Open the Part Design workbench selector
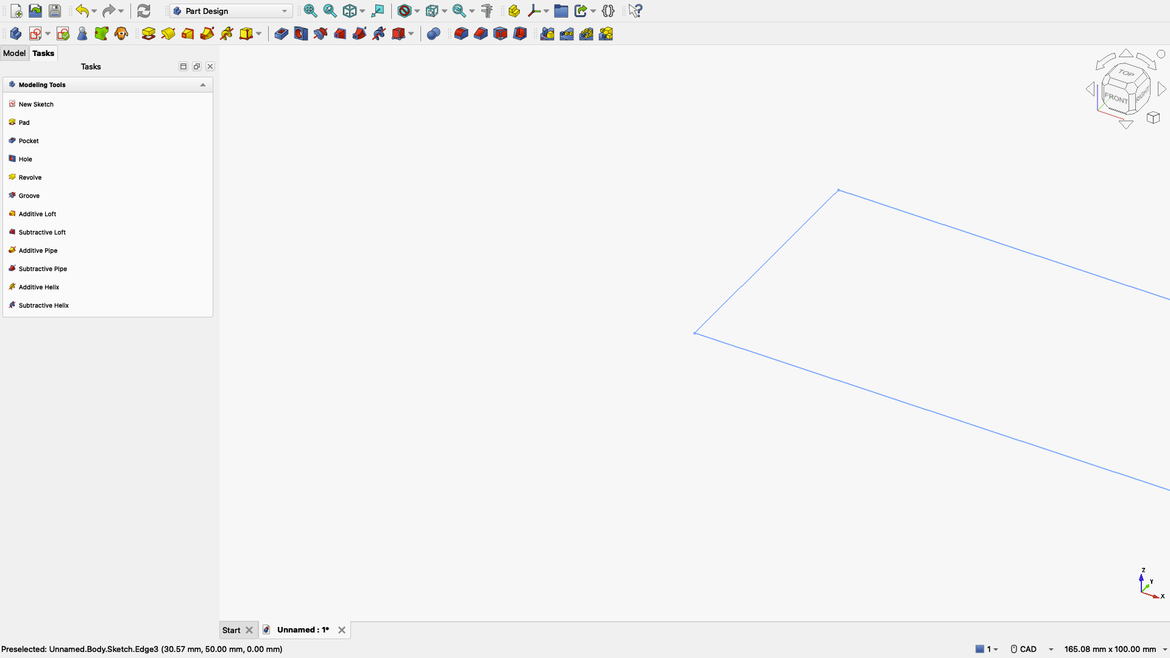 228,10
